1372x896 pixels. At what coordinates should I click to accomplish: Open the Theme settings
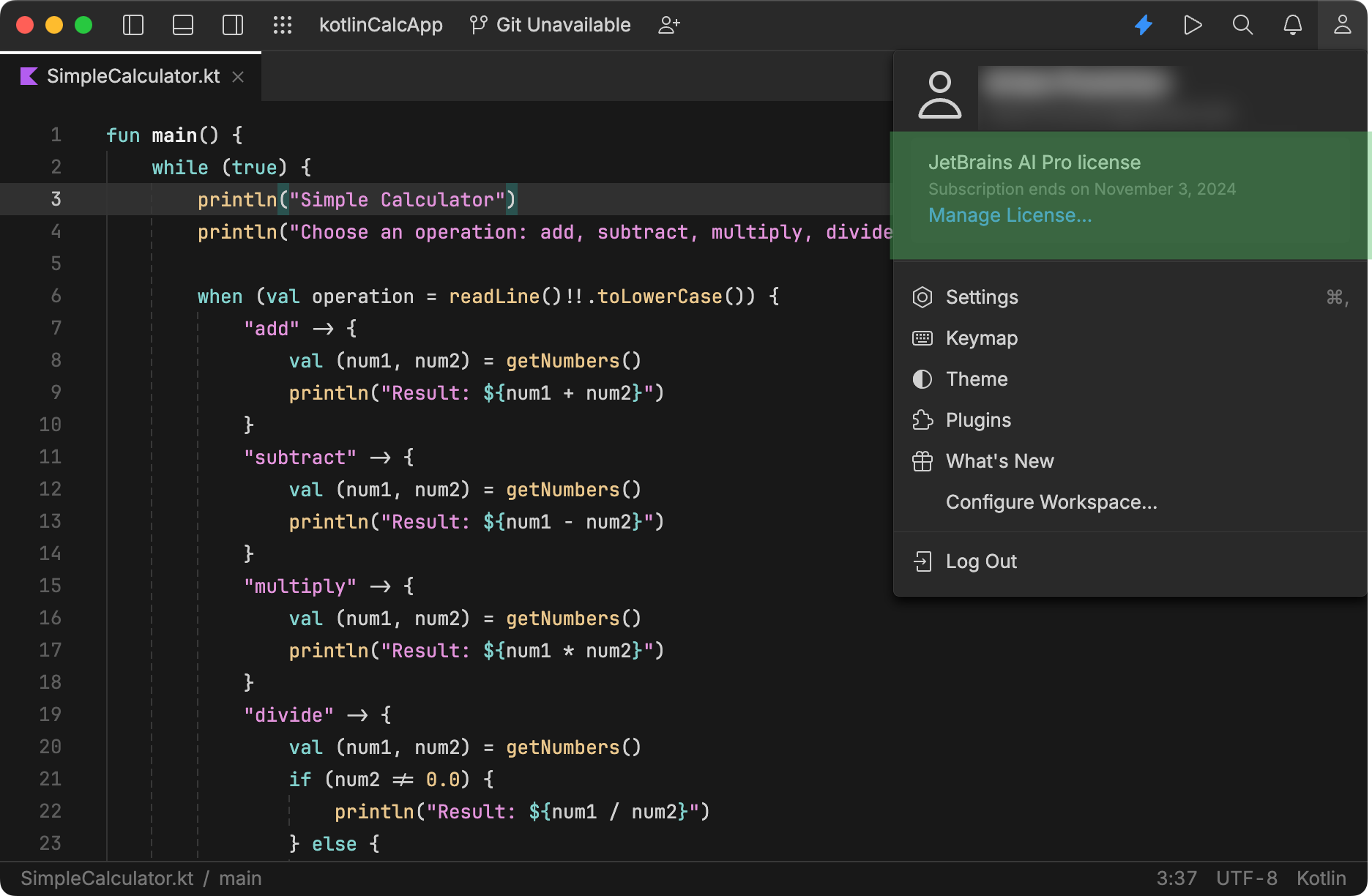[977, 378]
